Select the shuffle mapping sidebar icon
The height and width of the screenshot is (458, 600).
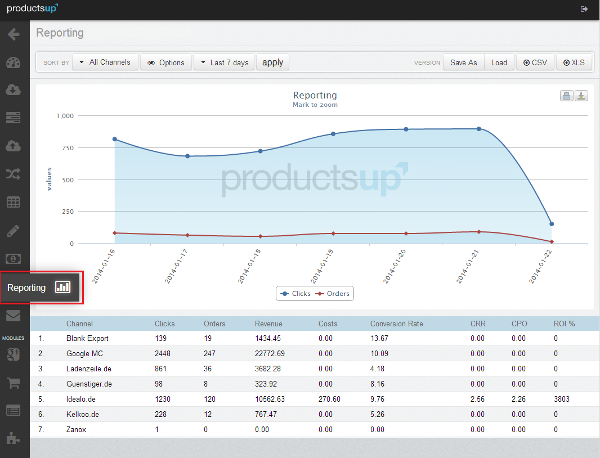[13, 174]
